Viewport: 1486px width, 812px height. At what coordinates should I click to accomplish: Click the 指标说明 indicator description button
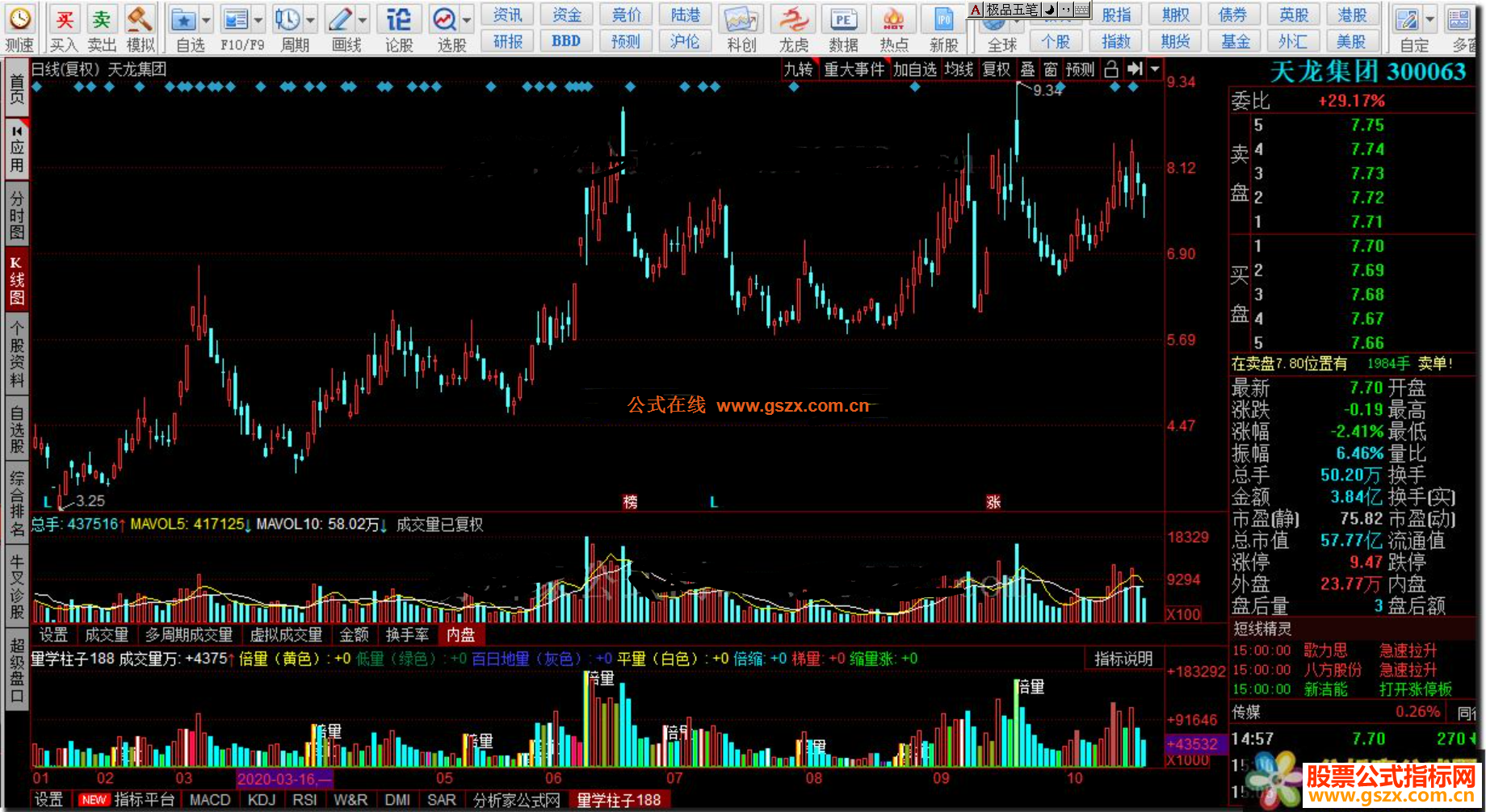coord(1123,659)
